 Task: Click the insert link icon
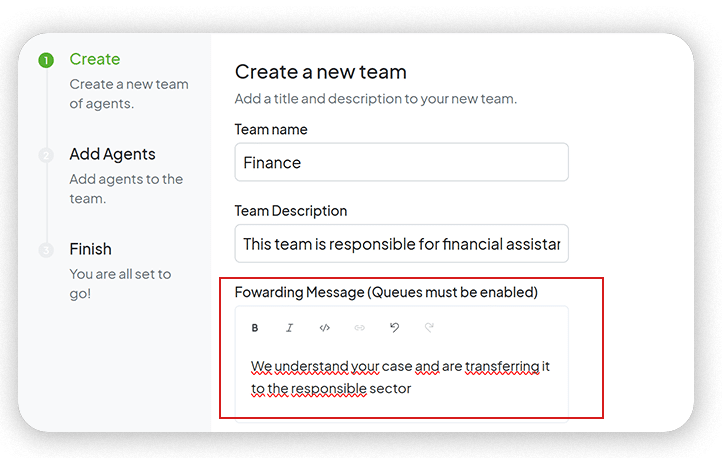pos(360,328)
